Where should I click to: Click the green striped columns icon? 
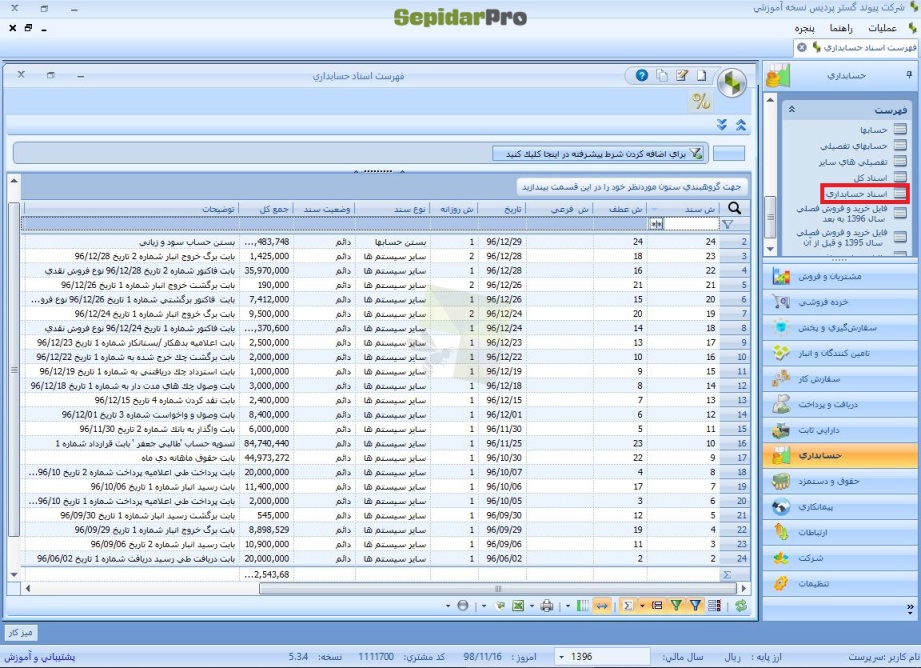(583, 606)
